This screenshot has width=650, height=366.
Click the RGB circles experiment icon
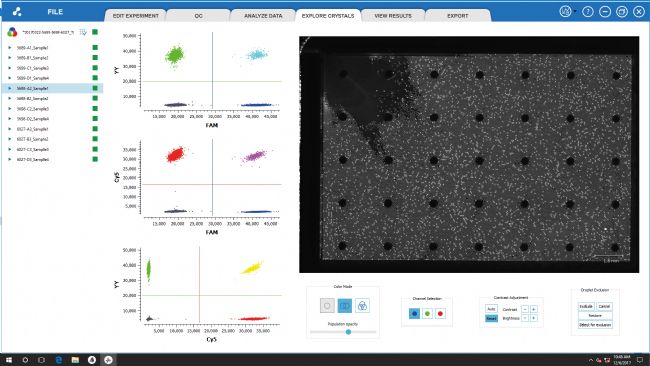coord(12,32)
